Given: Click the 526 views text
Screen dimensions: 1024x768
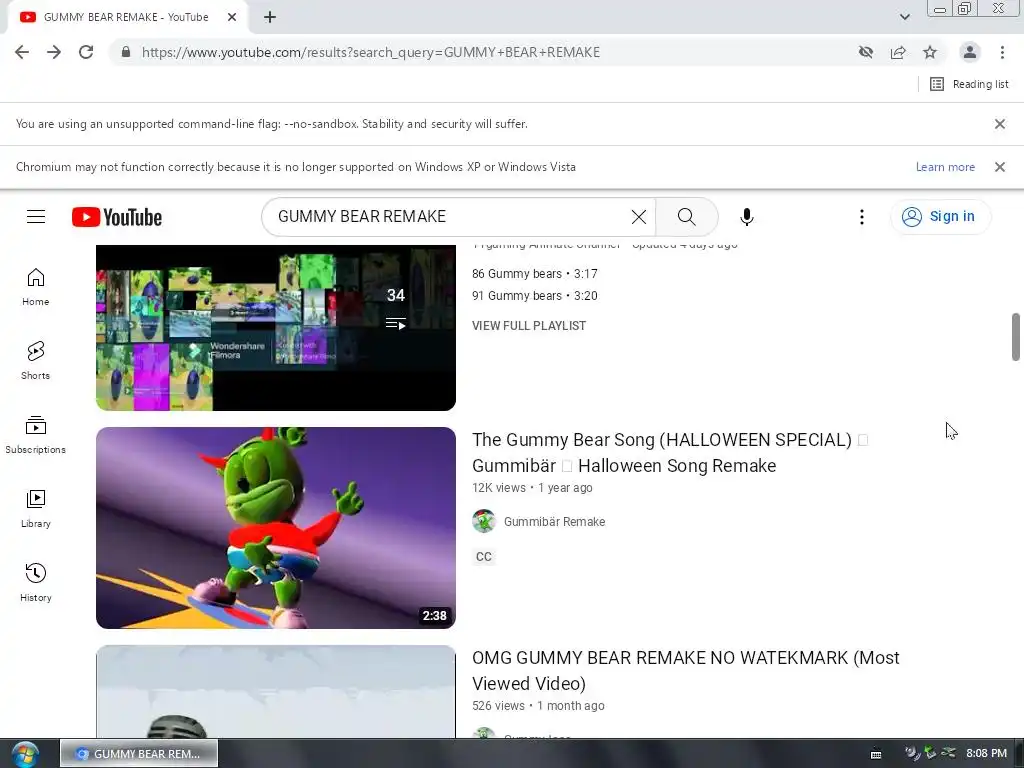Looking at the screenshot, I should [498, 706].
